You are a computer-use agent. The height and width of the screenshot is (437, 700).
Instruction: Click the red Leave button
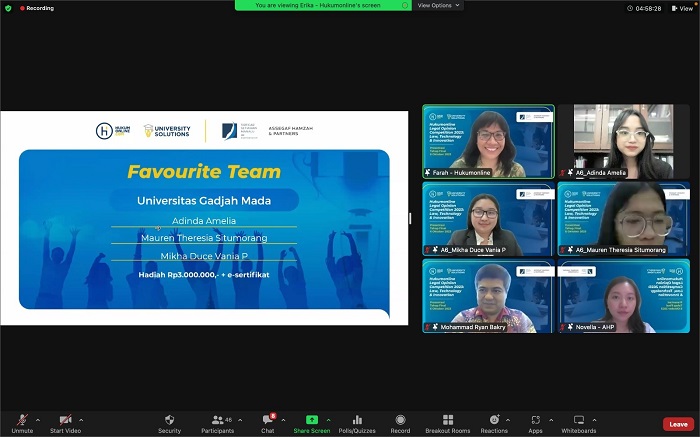[678, 424]
